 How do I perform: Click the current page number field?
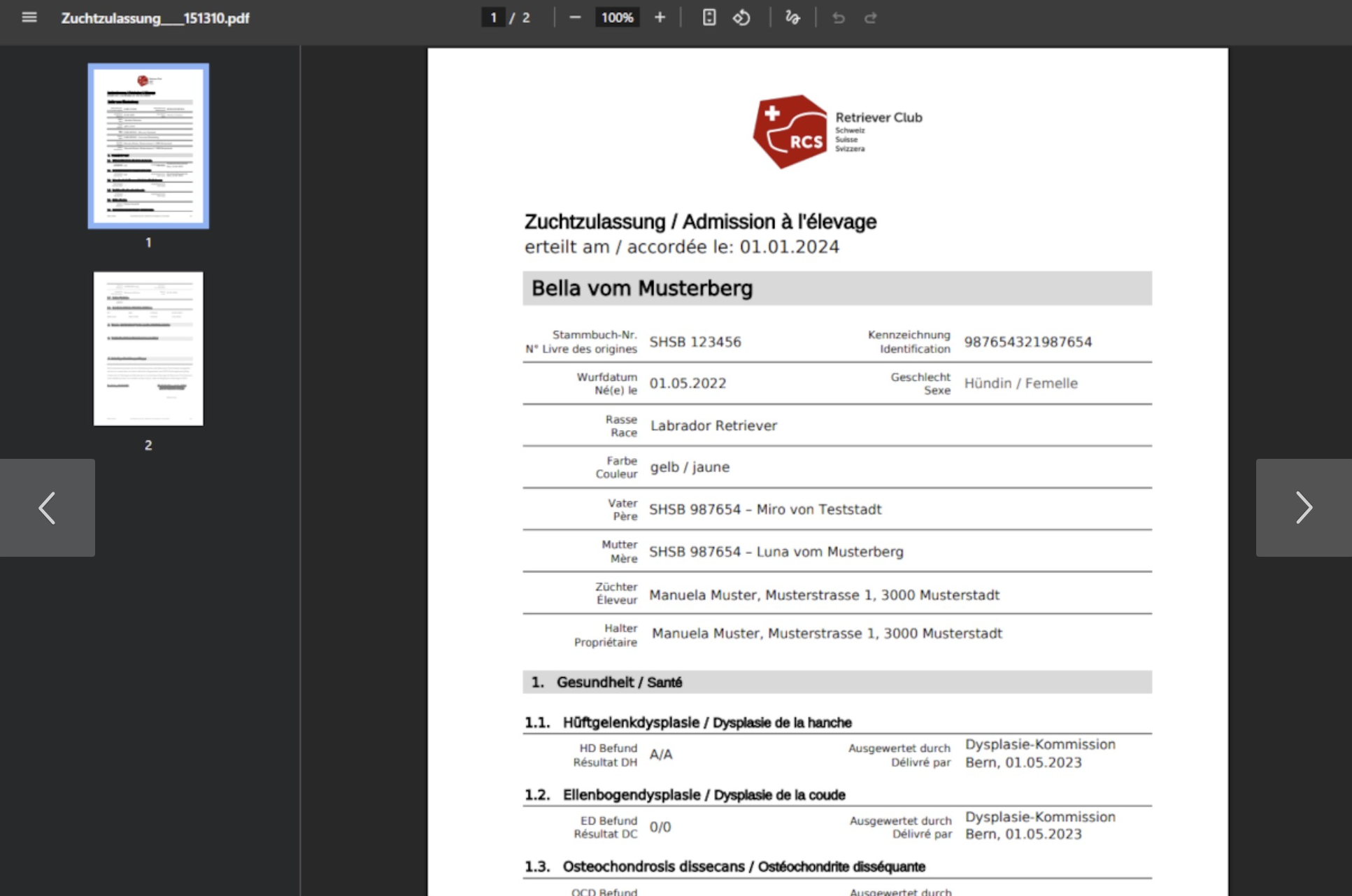[493, 17]
